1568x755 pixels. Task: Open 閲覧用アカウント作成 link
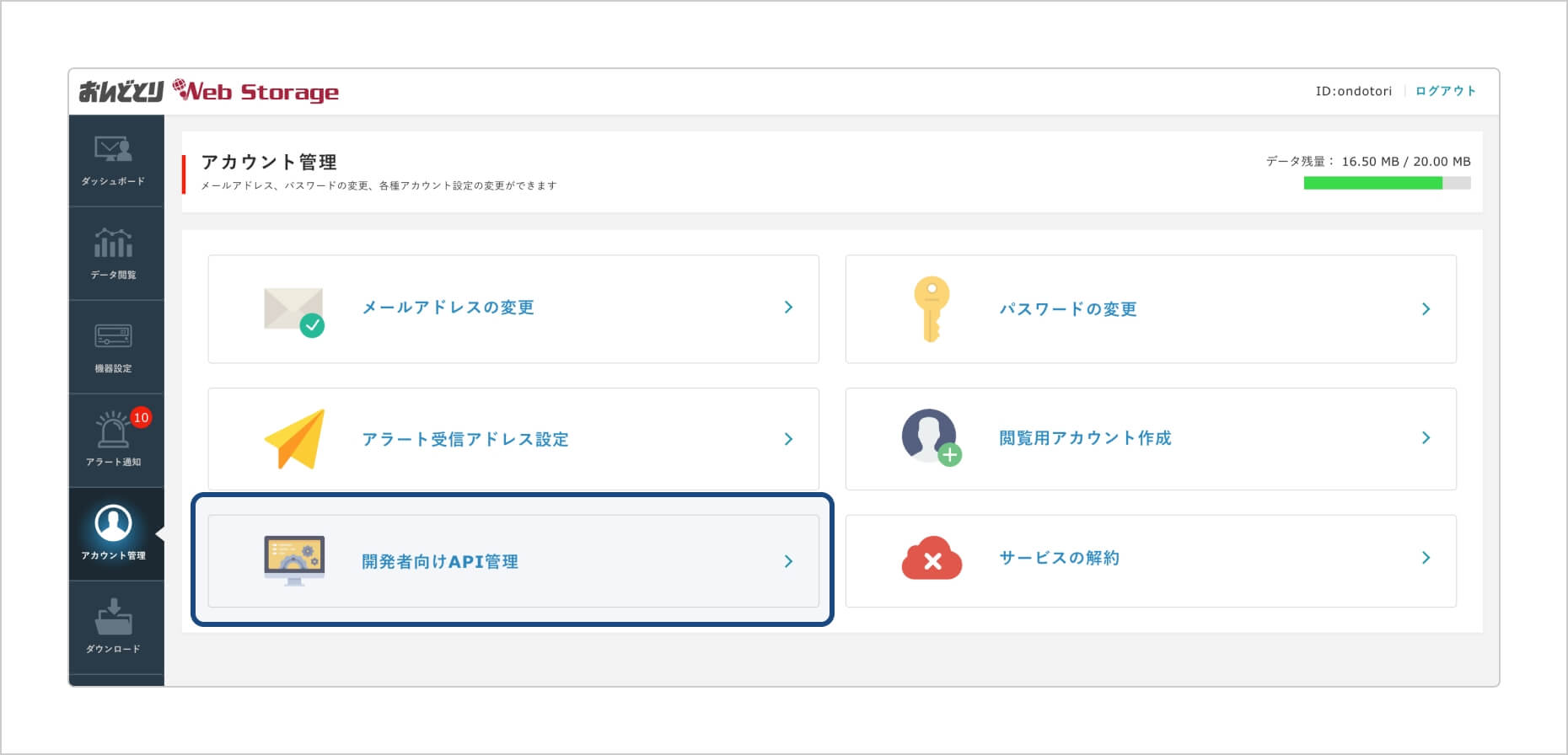[x=1085, y=437]
